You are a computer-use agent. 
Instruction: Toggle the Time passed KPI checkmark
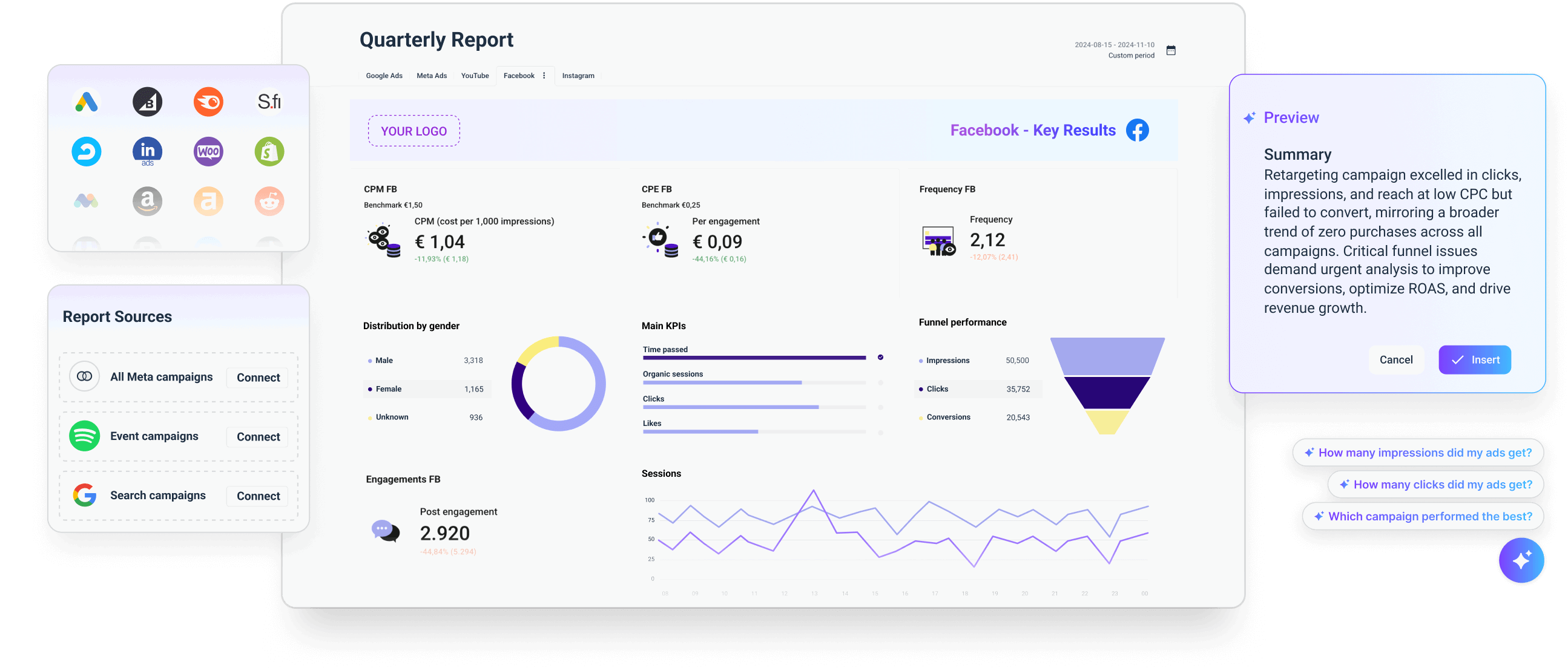[x=880, y=358]
